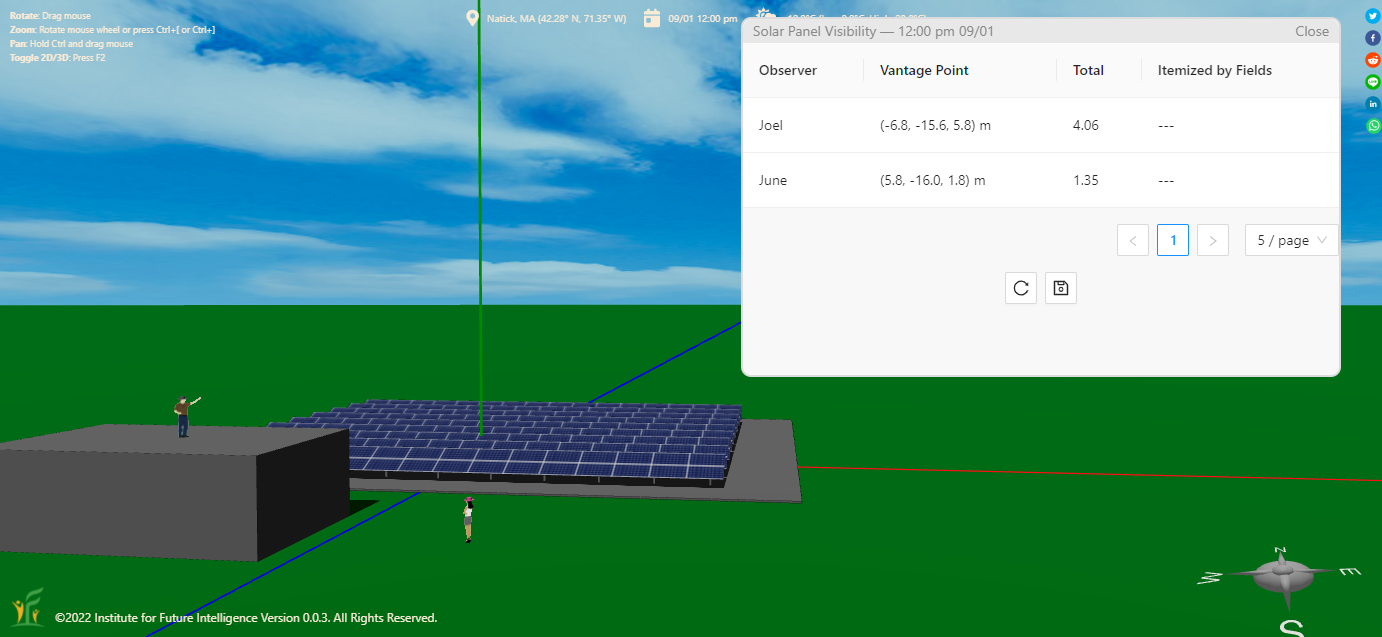Click the location pin icon for Natick
Image resolution: width=1382 pixels, height=637 pixels.
coord(473,18)
